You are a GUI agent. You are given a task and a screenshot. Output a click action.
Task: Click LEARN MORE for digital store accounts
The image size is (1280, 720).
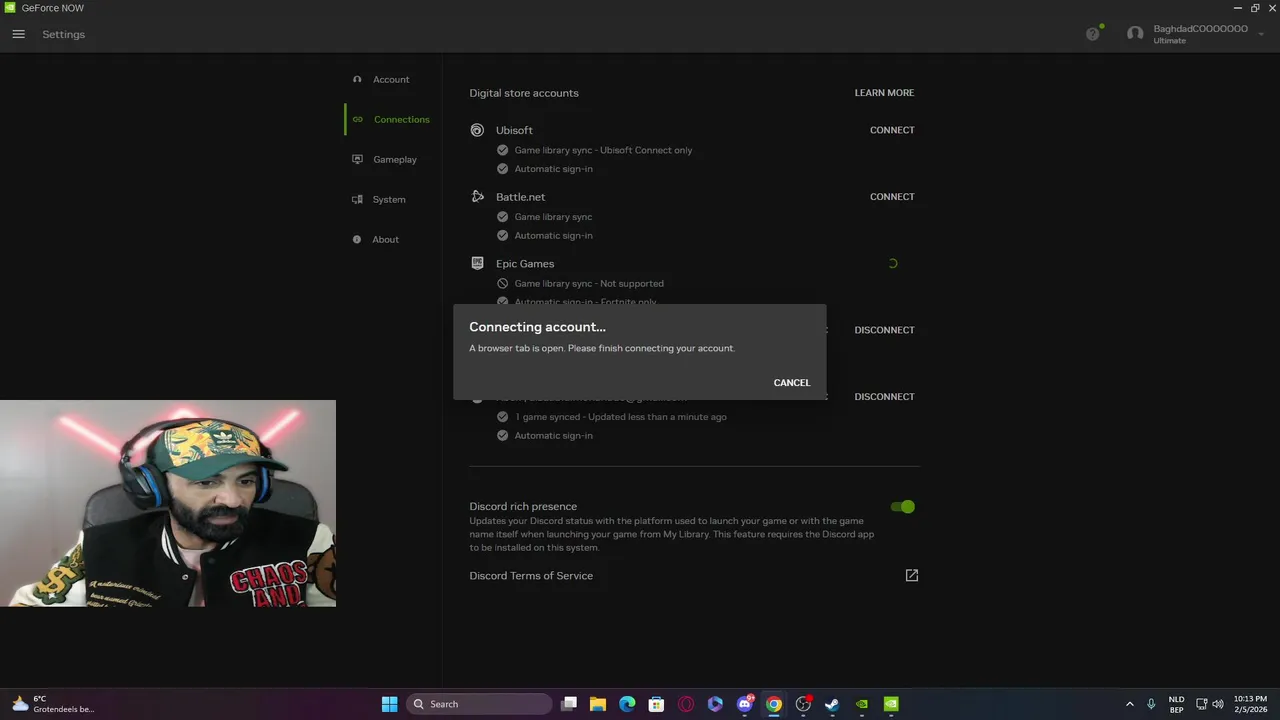click(x=884, y=93)
